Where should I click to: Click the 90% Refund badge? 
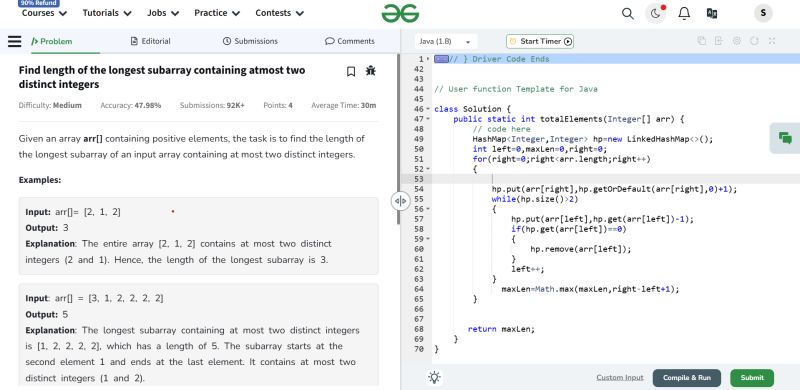(x=39, y=3)
